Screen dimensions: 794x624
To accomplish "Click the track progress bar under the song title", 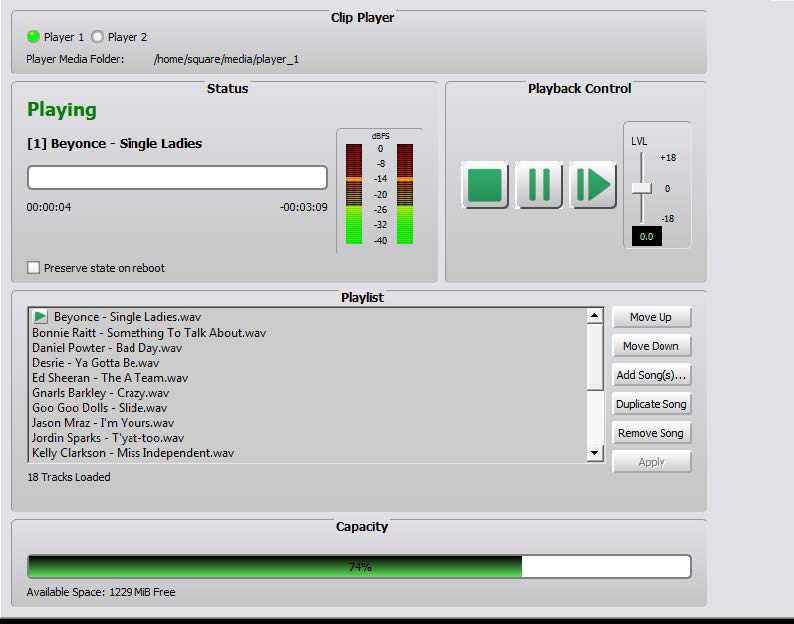I will [x=177, y=178].
